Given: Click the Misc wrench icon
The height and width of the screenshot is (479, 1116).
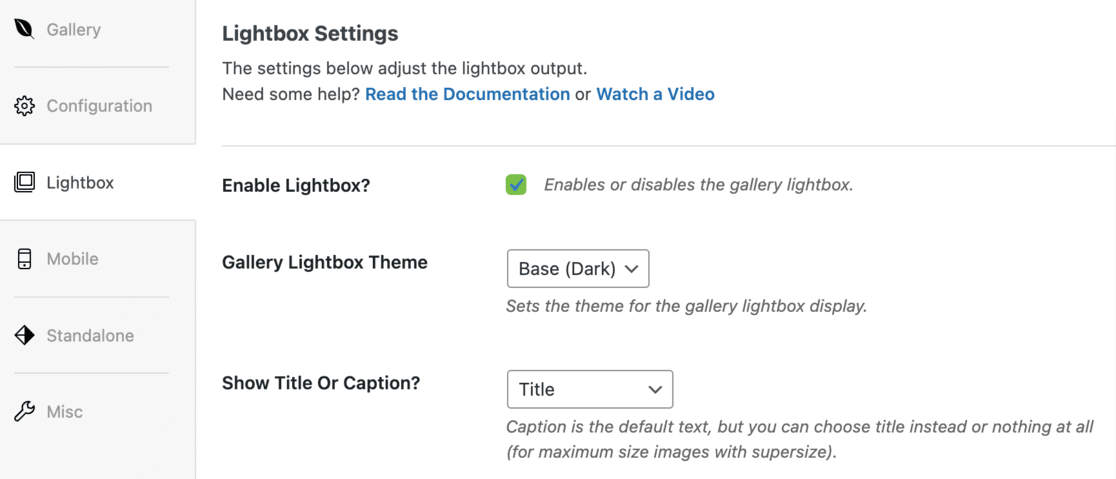Looking at the screenshot, I should tap(24, 411).
